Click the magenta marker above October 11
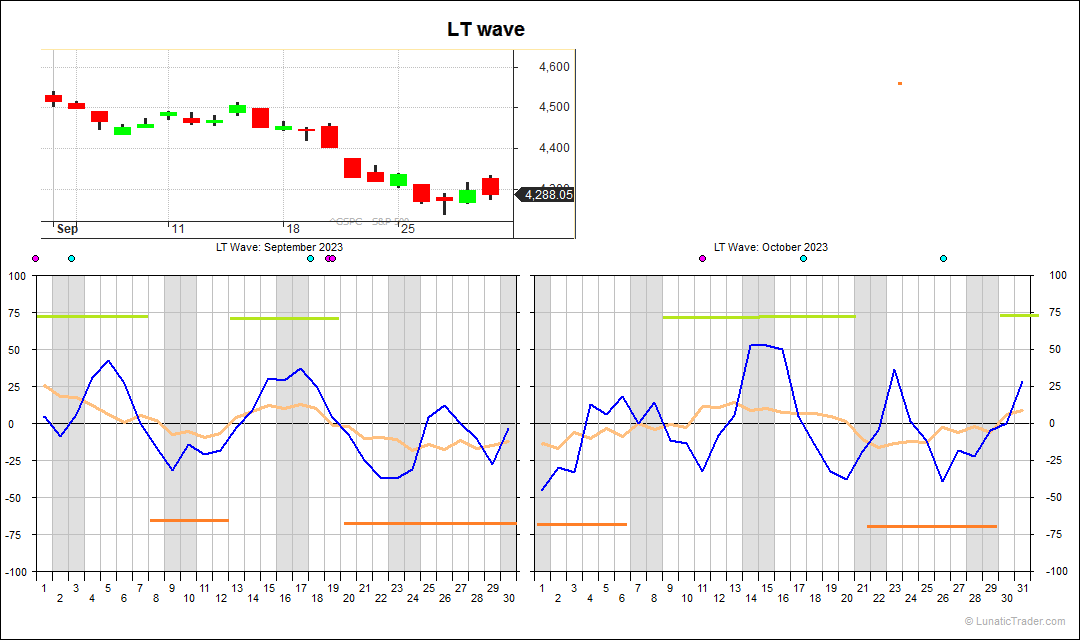The height and width of the screenshot is (640, 1080). coord(703,257)
